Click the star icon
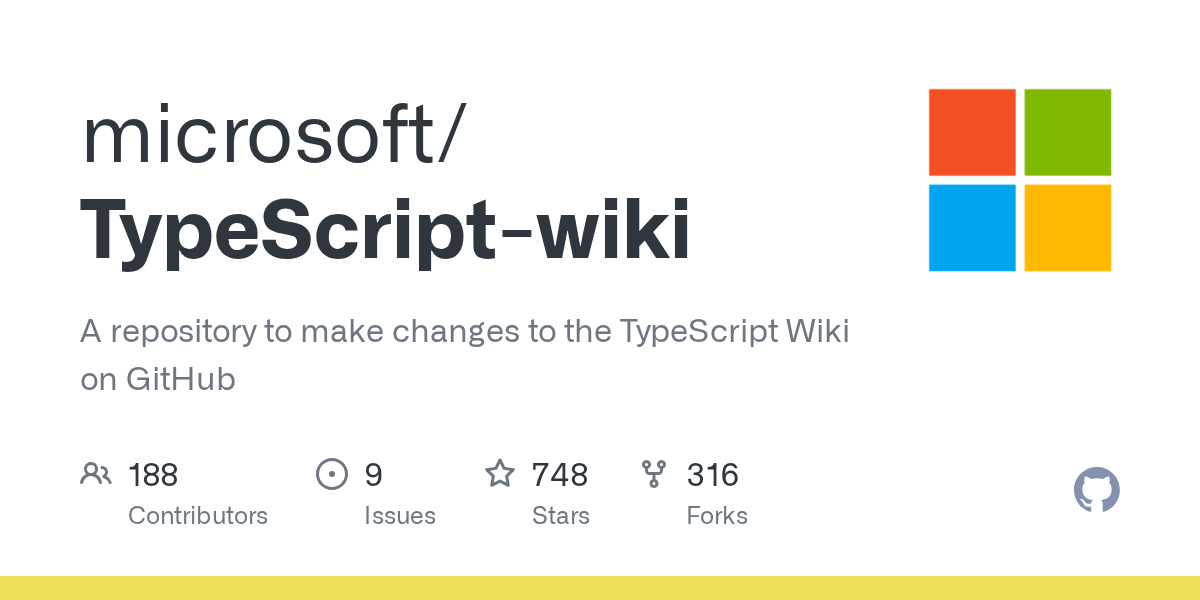 pos(499,474)
